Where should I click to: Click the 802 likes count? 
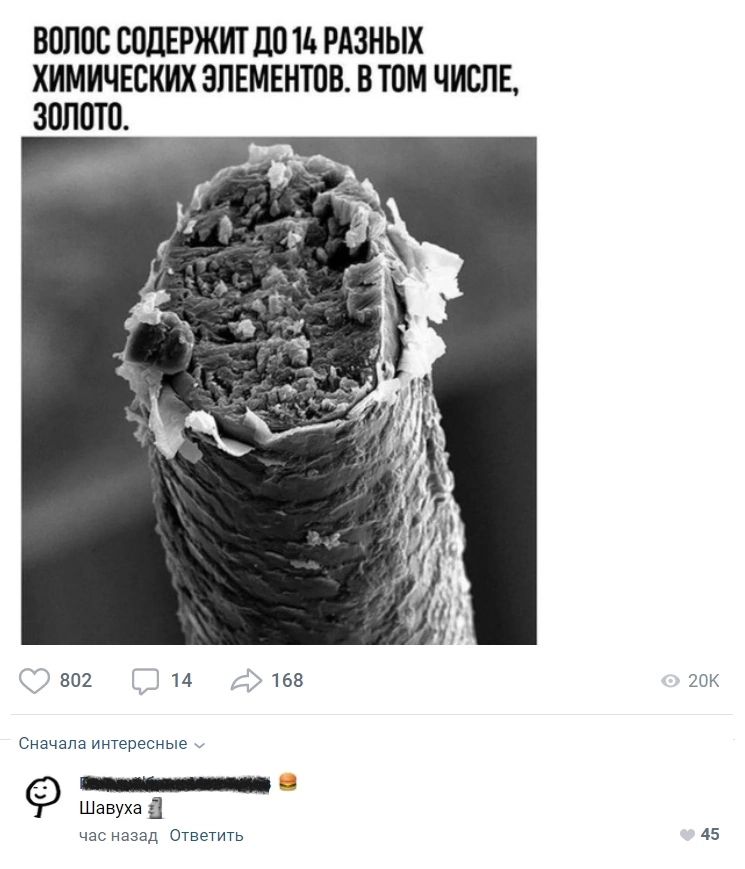(76, 681)
